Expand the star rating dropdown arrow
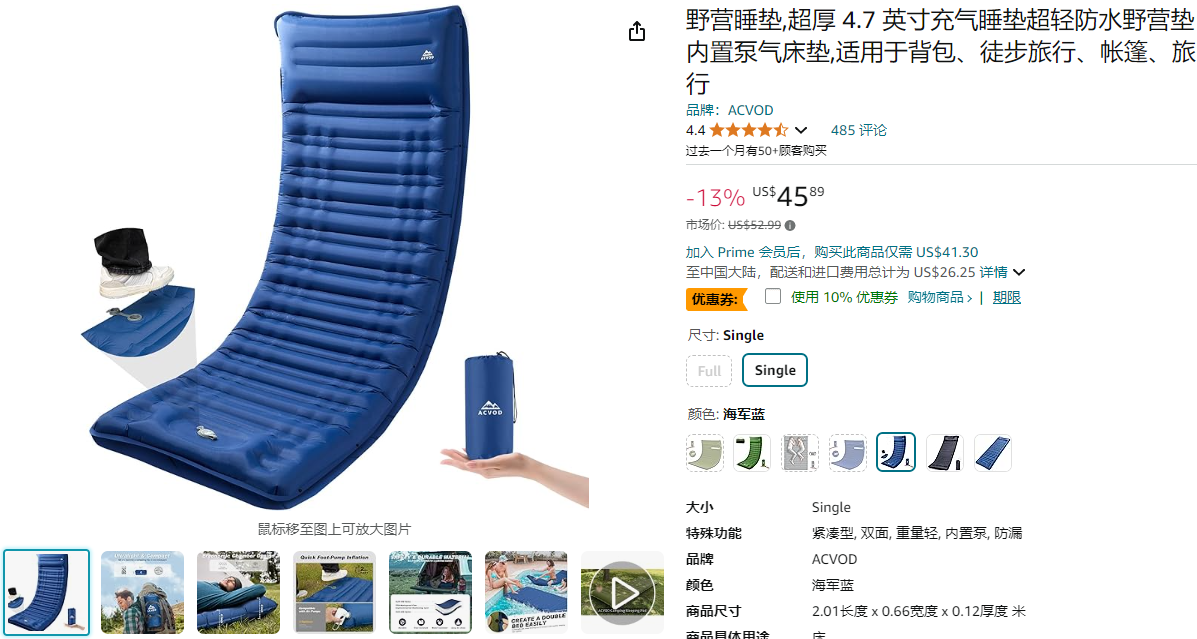This screenshot has height=639, width=1197. coord(801,131)
